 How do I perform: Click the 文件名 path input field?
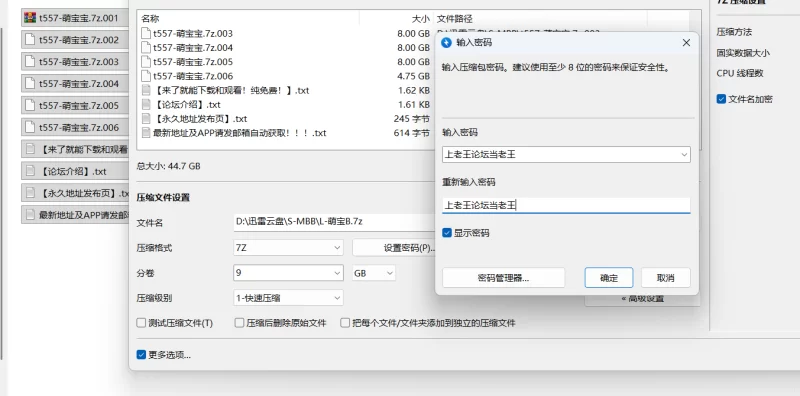[x=334, y=222]
